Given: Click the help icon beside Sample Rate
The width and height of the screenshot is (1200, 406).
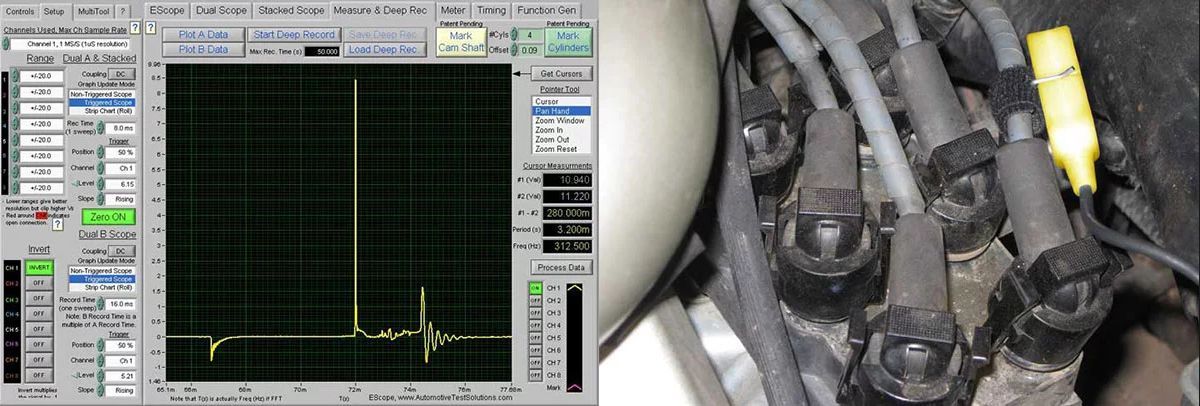Looking at the screenshot, I should (x=134, y=28).
